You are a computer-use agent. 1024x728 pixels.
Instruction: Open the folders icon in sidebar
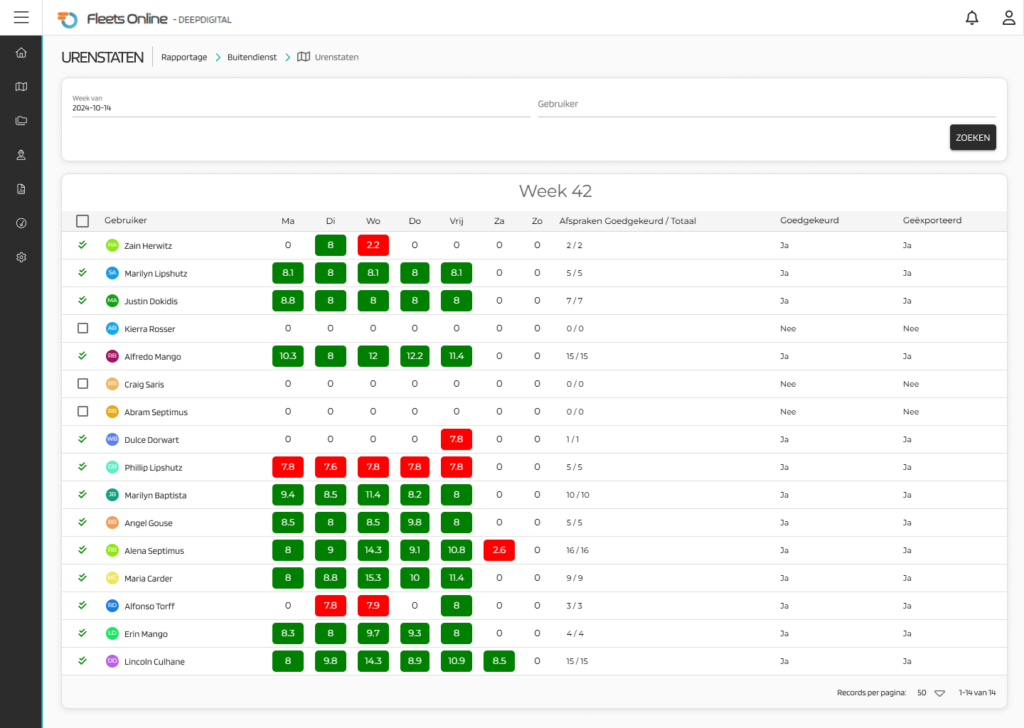(21, 121)
